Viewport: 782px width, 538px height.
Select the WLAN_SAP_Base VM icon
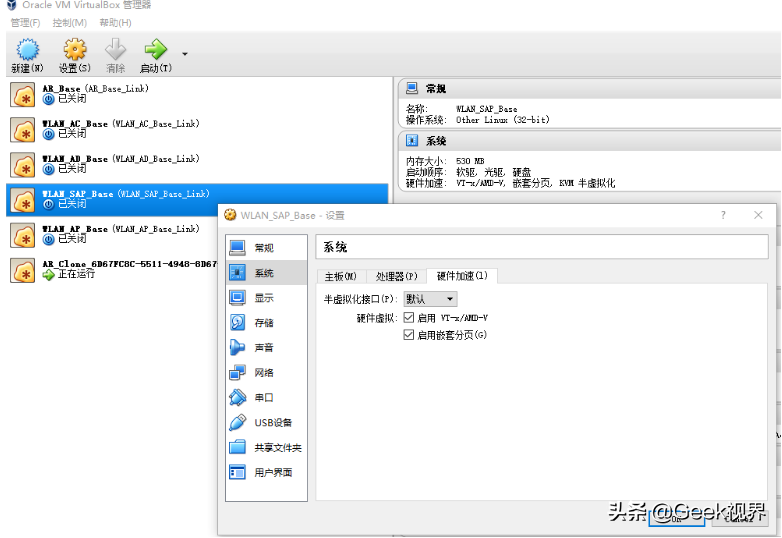click(23, 200)
